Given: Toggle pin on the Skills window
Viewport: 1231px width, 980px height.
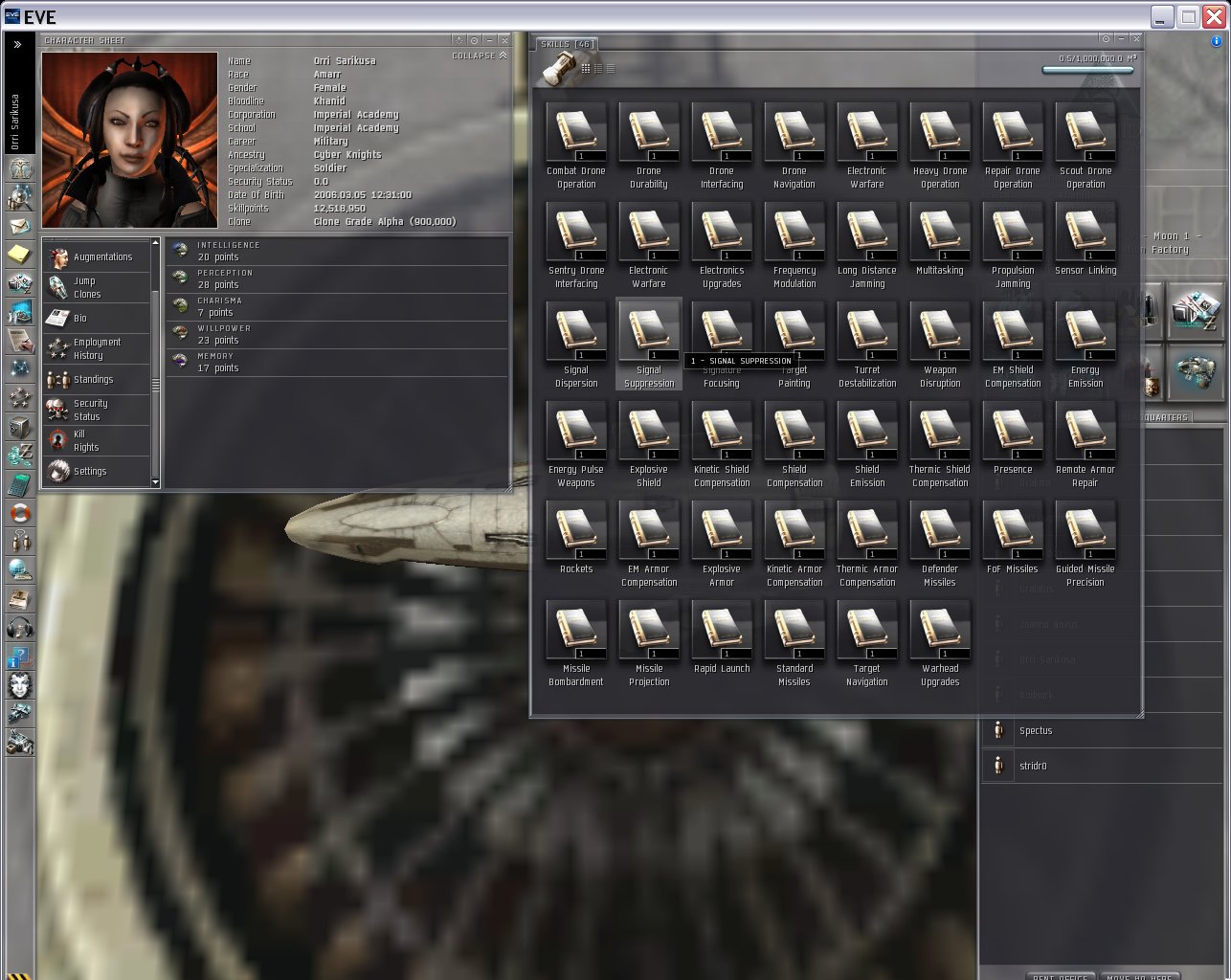Looking at the screenshot, I should click(x=1106, y=39).
